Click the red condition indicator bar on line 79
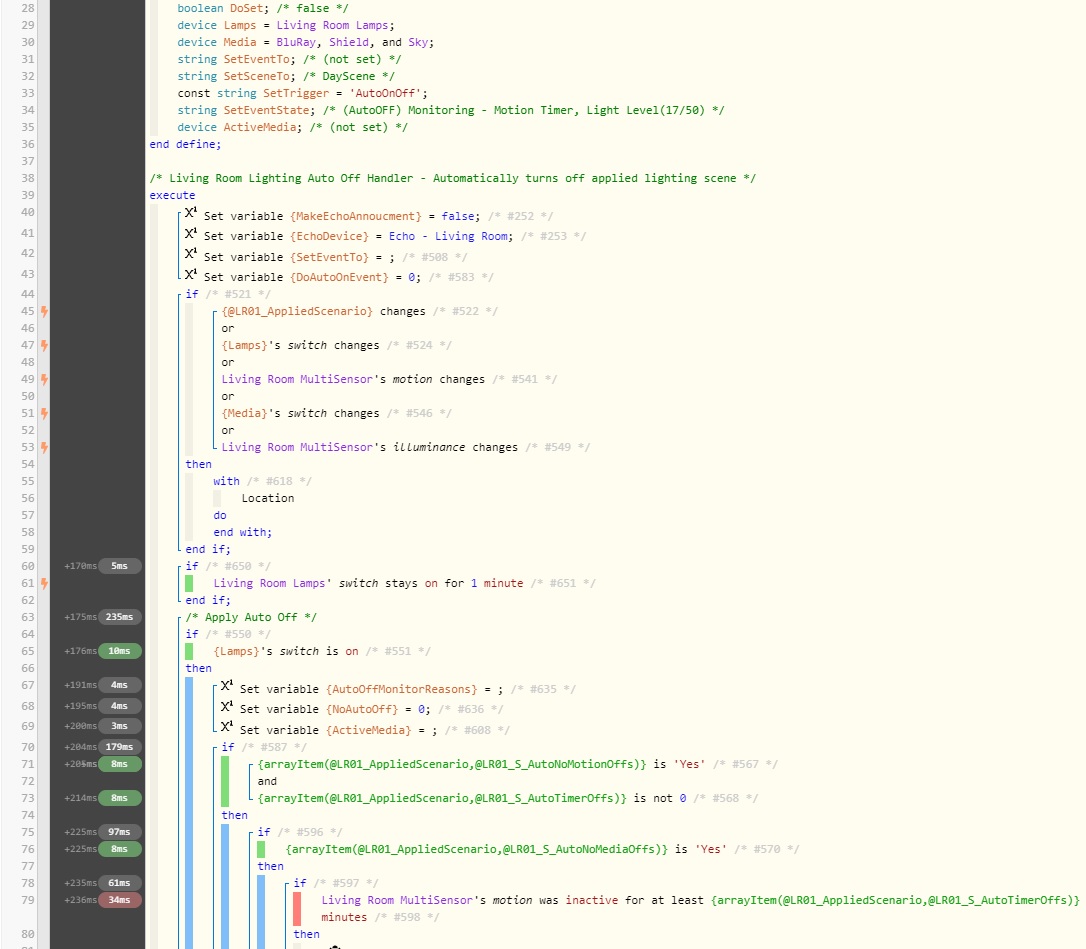Viewport: 1086px width, 949px height. pyautogui.click(x=297, y=909)
